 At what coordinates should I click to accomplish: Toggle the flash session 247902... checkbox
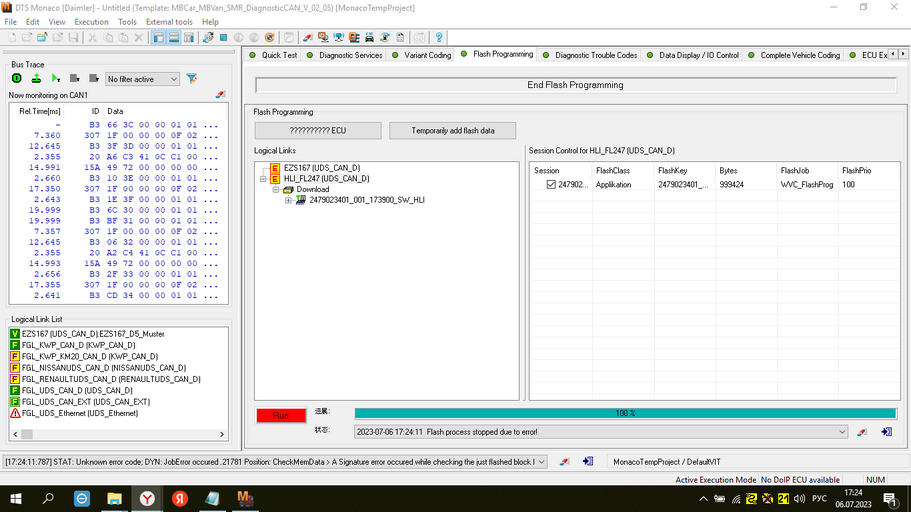(551, 185)
